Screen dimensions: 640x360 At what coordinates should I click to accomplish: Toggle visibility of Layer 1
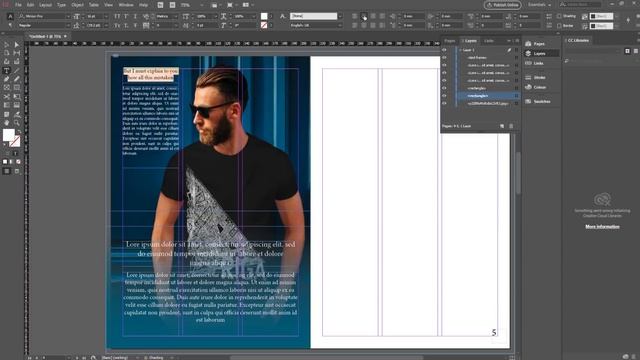(x=444, y=50)
